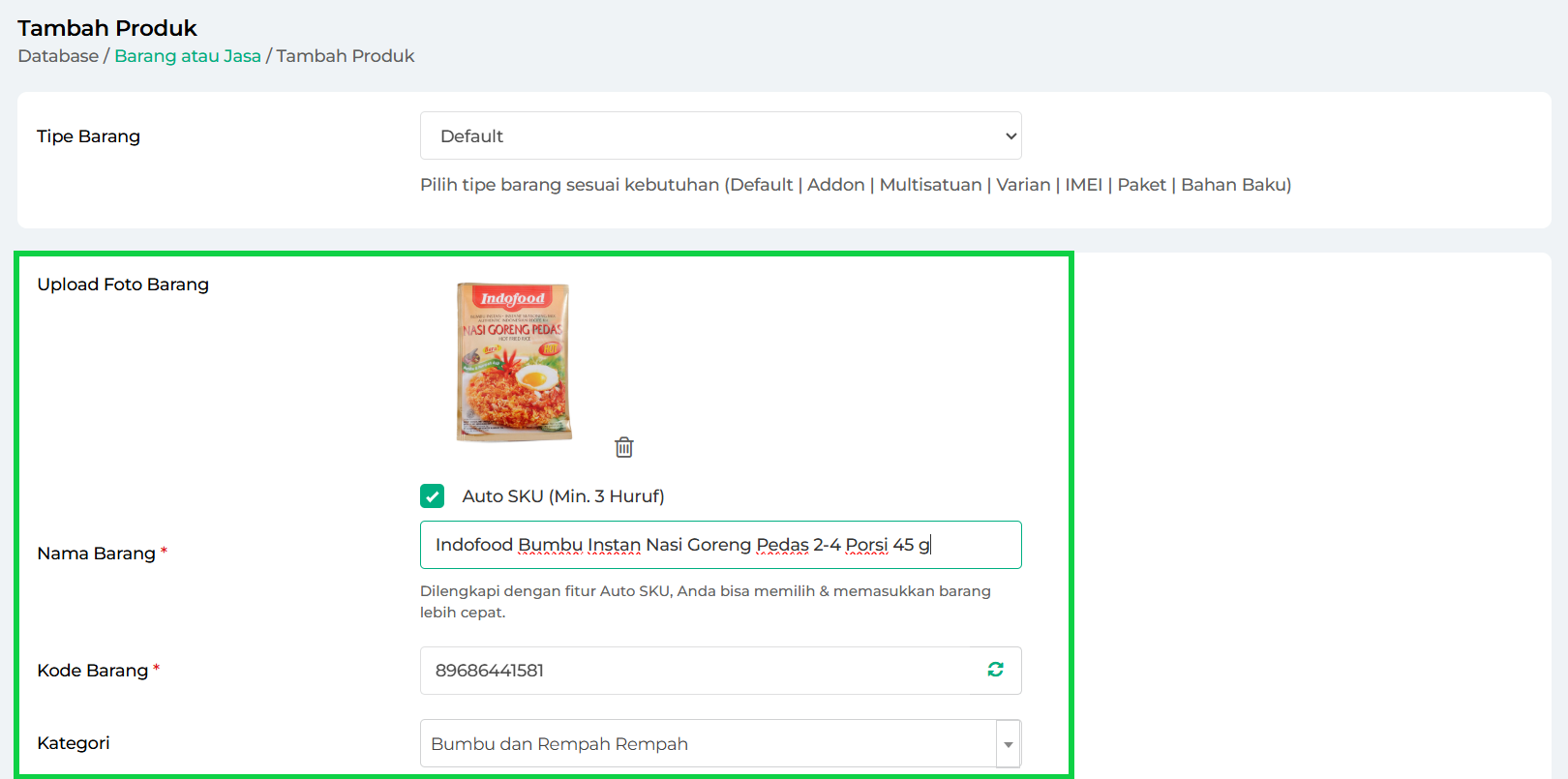Click the chevron arrow of Tipe Barang select
This screenshot has height=779, width=1568.
tap(1010, 136)
